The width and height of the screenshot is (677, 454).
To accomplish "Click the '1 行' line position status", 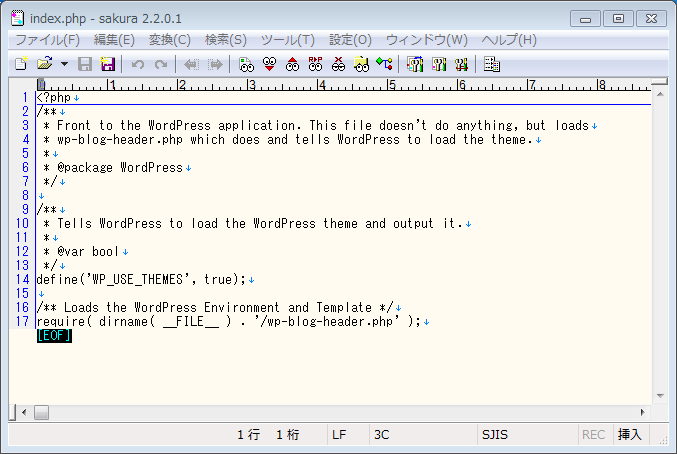I will tap(248, 435).
